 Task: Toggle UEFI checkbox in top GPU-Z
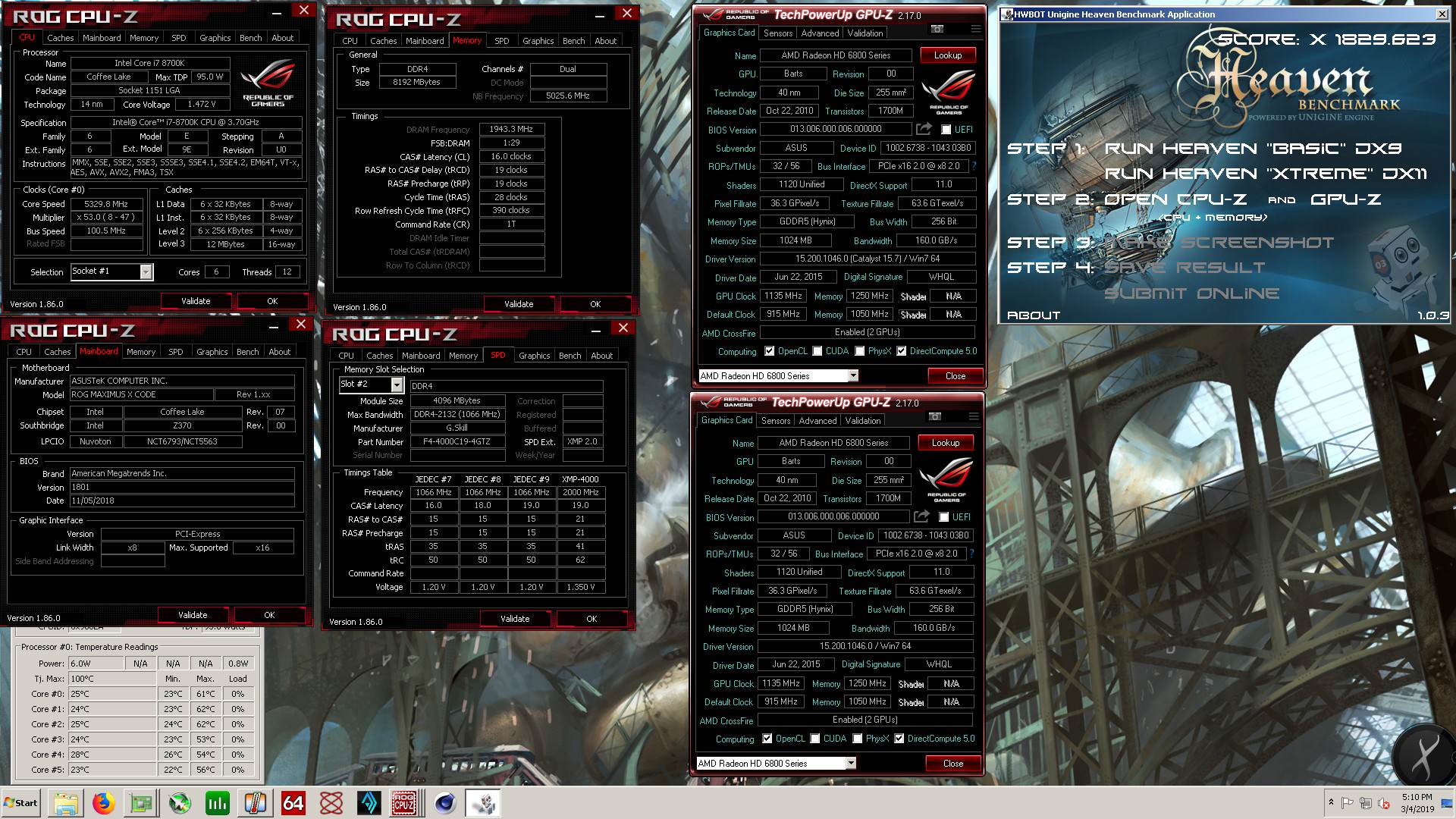coord(946,130)
